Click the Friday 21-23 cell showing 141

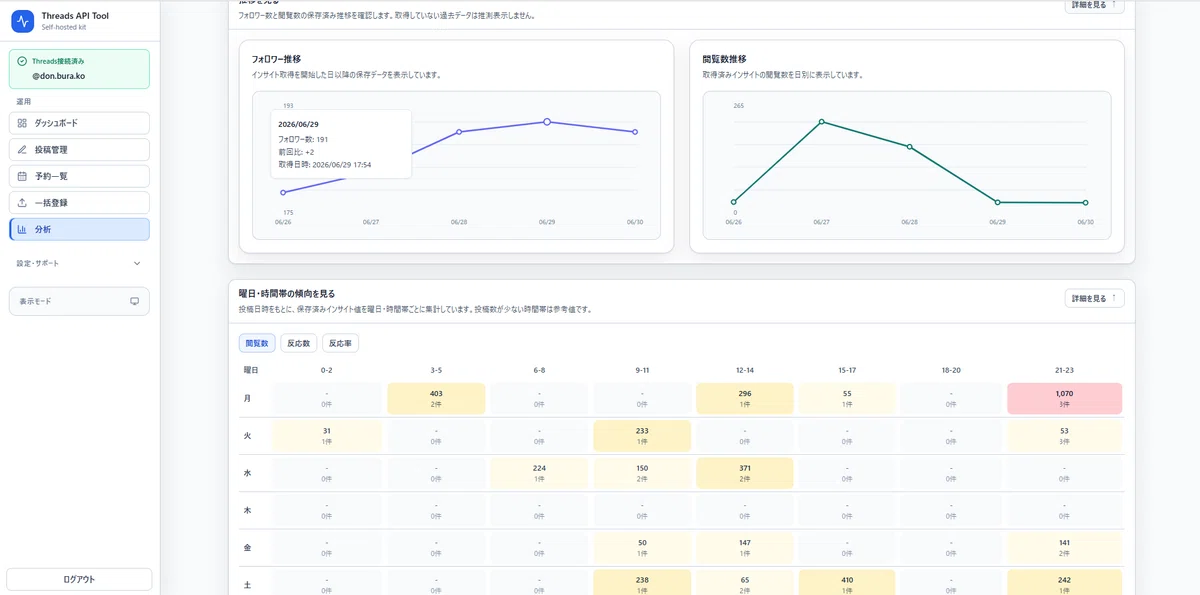point(1064,546)
